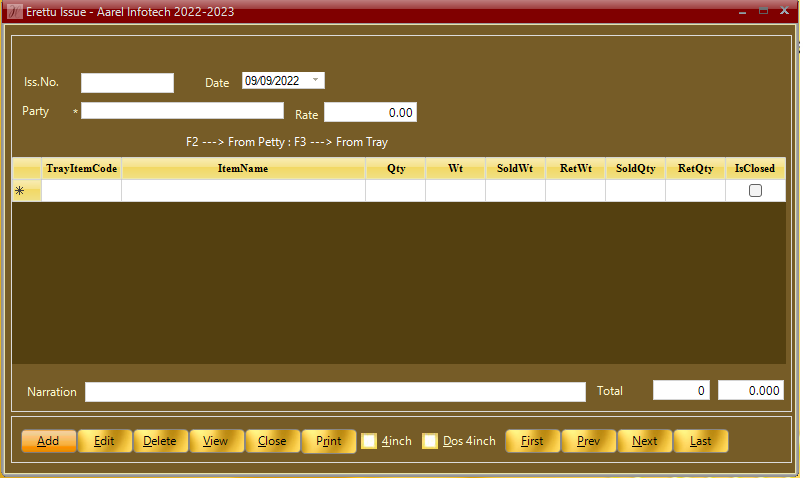This screenshot has height=478, width=804.
Task: Enable the 4inch checkbox
Action: [369, 441]
